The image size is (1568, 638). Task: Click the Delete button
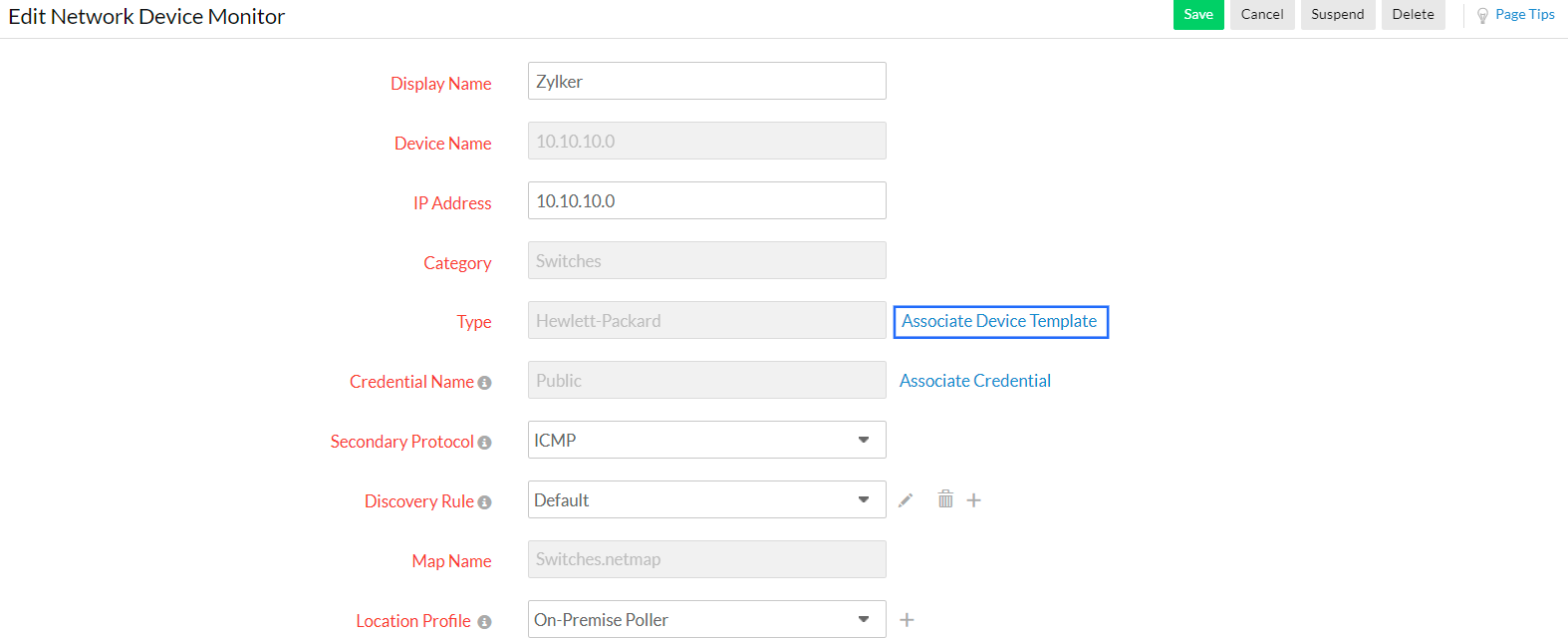coord(1413,14)
